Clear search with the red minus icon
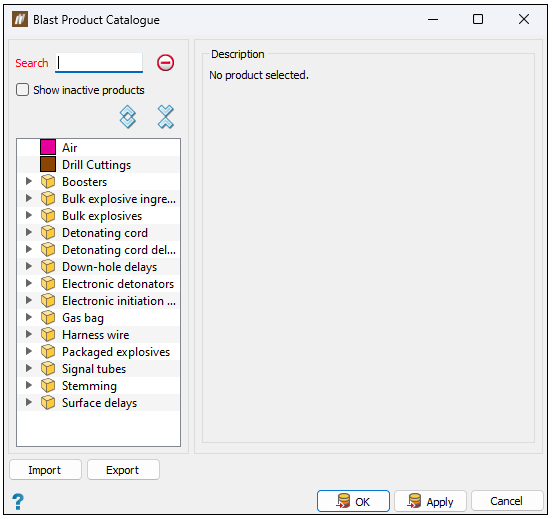Viewport: 553px width, 519px height. coord(165,63)
